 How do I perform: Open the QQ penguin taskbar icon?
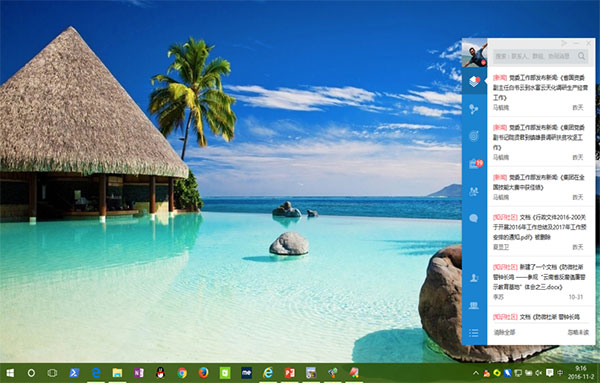(x=160, y=373)
